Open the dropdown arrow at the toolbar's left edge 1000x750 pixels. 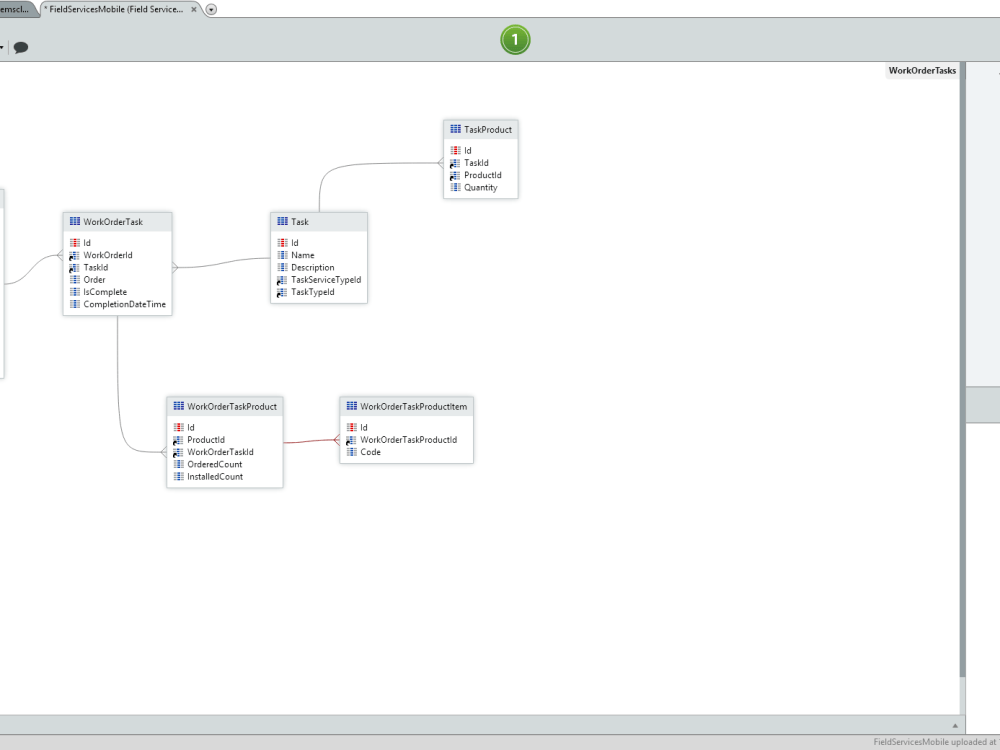[3, 46]
